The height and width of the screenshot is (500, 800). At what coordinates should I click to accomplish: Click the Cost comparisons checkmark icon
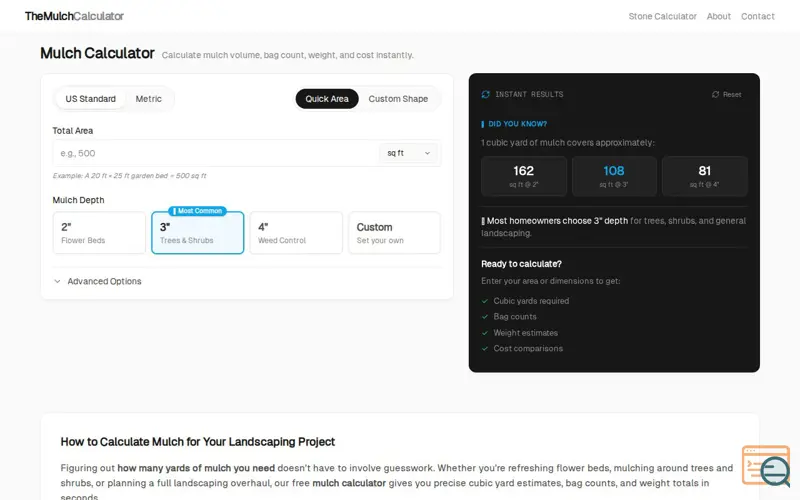click(x=485, y=348)
